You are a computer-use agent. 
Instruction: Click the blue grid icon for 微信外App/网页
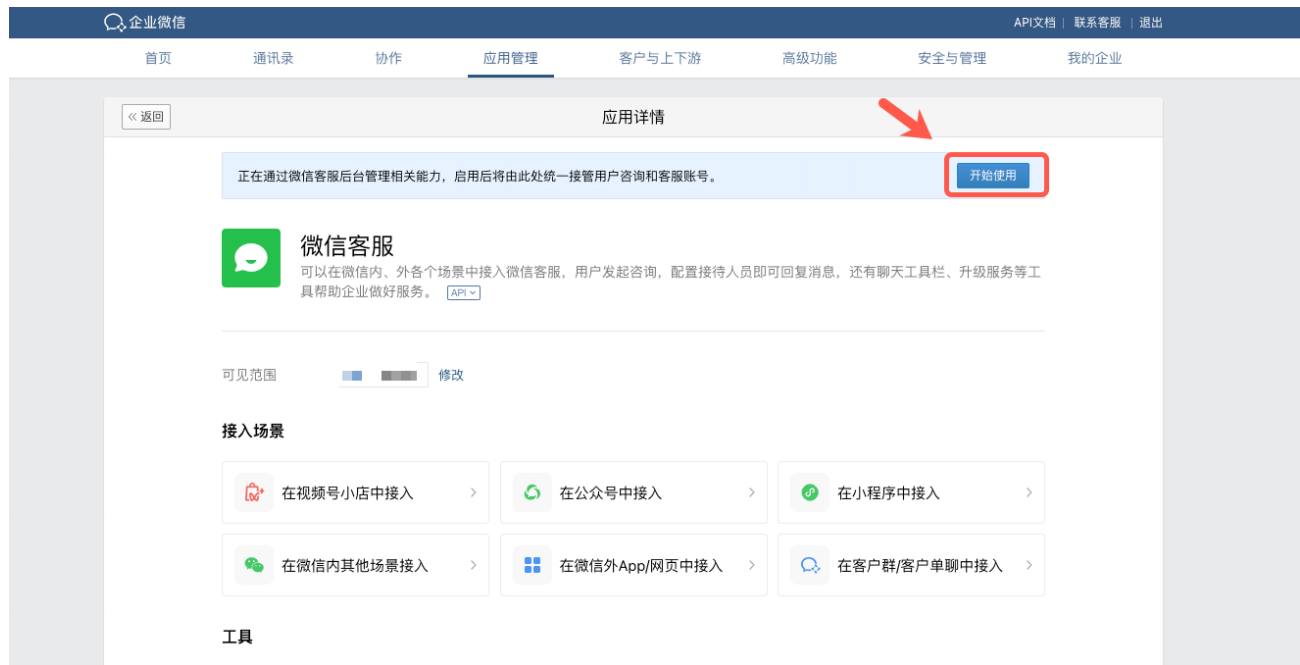pyautogui.click(x=532, y=565)
